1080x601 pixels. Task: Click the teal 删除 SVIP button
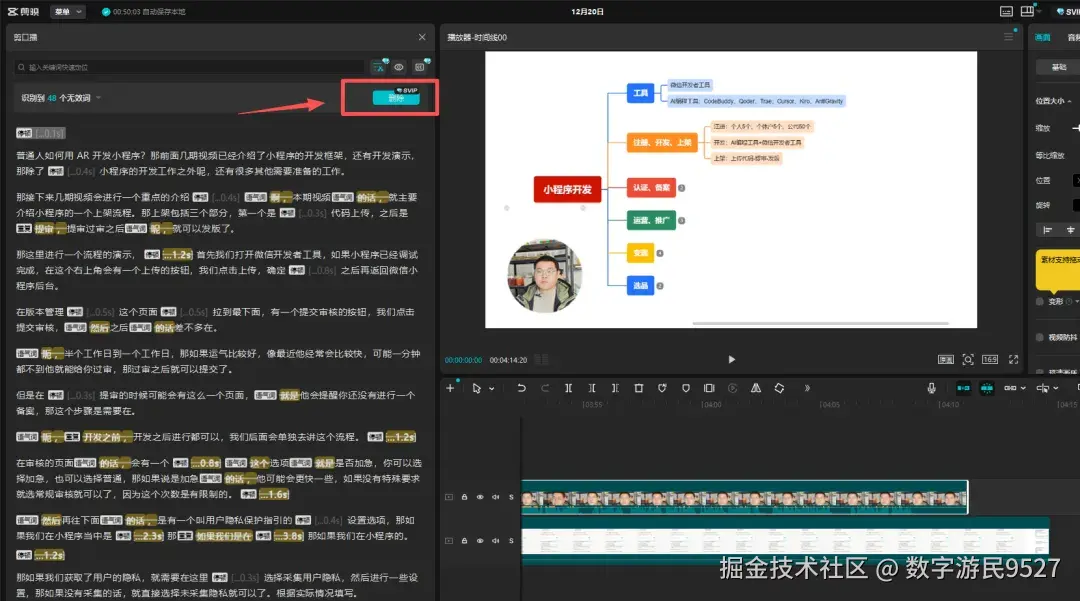396,98
